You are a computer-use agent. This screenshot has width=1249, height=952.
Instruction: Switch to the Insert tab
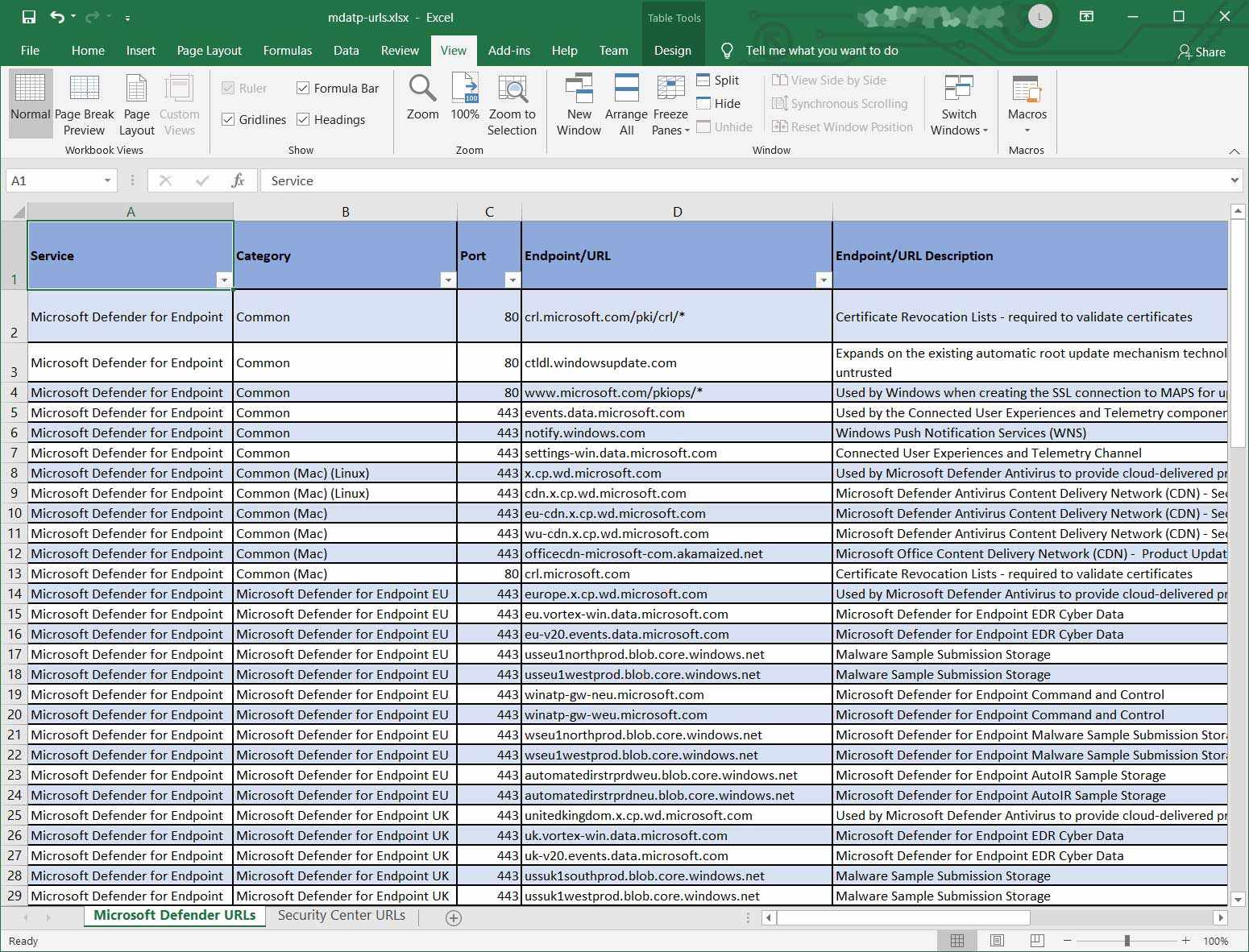[x=141, y=51]
